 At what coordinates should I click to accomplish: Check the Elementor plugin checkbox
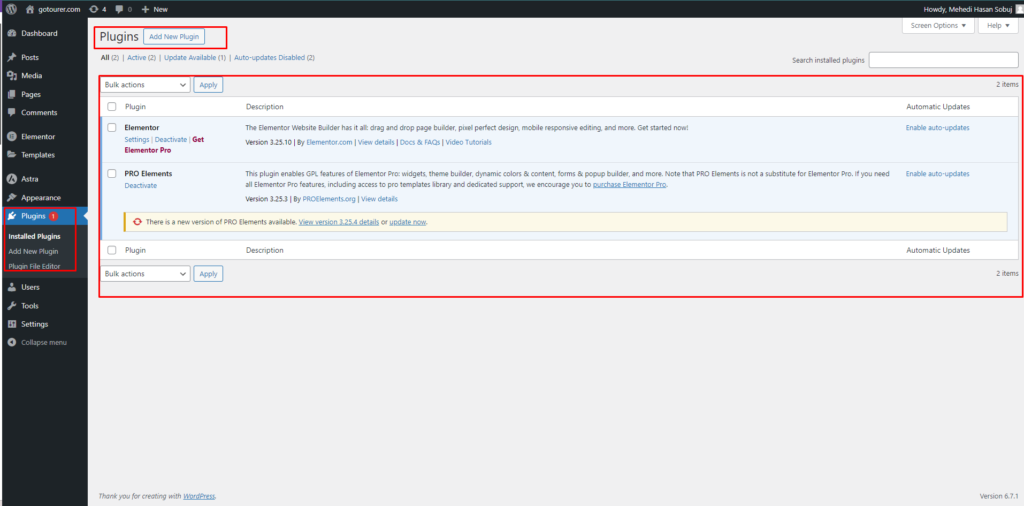(112, 127)
